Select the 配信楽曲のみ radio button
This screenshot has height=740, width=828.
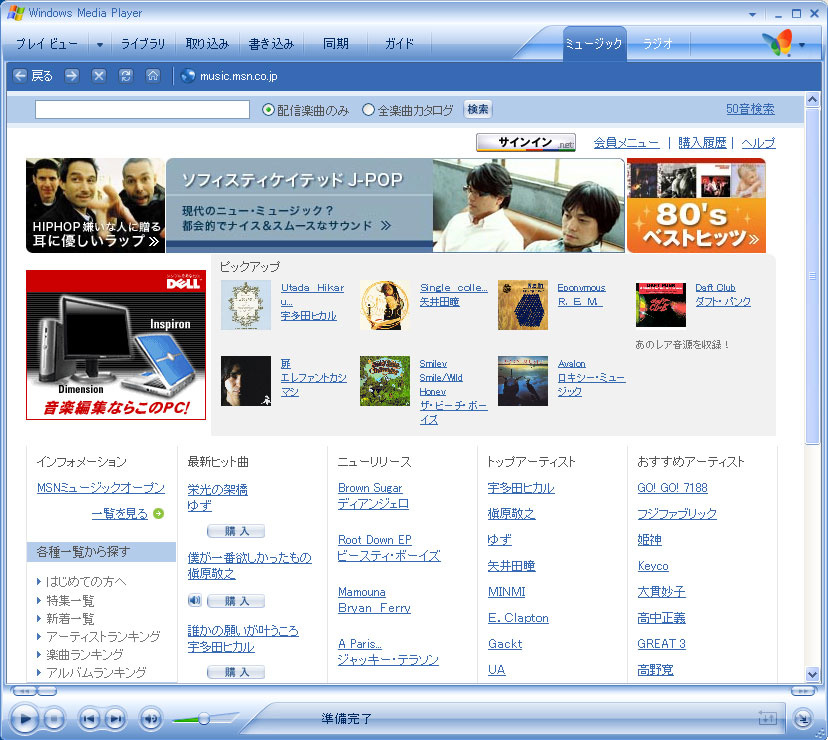268,110
